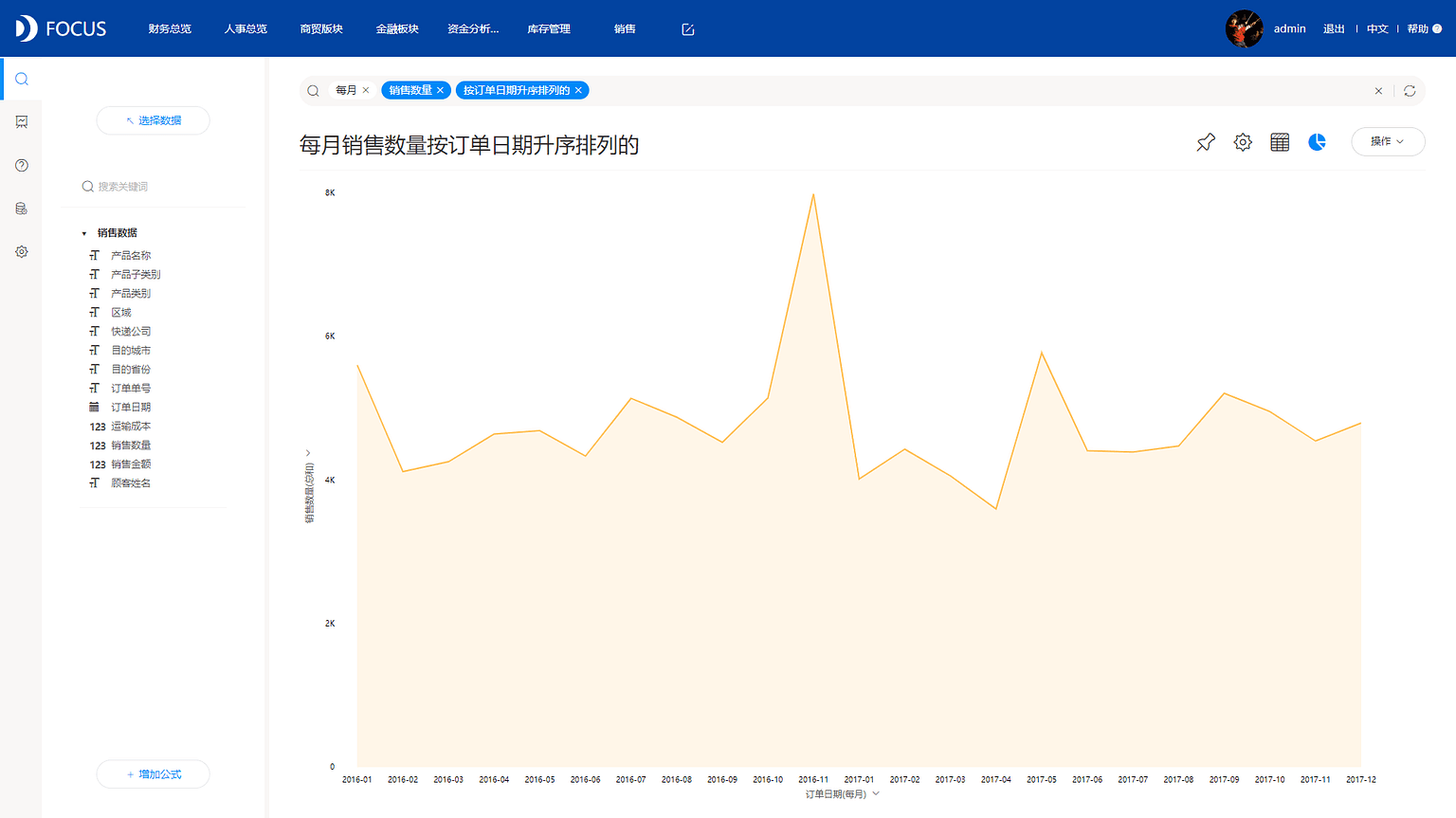Open the 金融板块 menu
1456x818 pixels.
point(397,29)
